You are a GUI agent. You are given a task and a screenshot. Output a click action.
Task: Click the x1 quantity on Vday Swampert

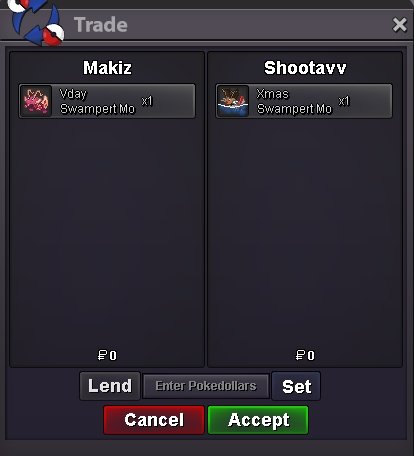coord(147,101)
